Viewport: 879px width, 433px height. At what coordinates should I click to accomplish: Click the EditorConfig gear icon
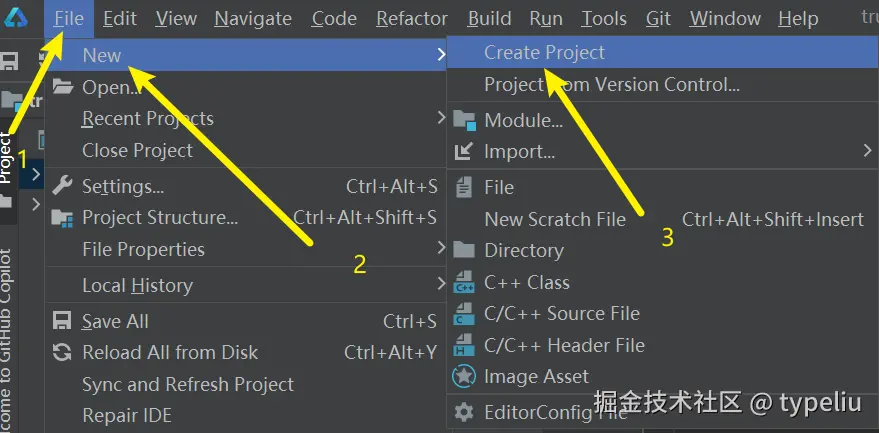coord(464,411)
